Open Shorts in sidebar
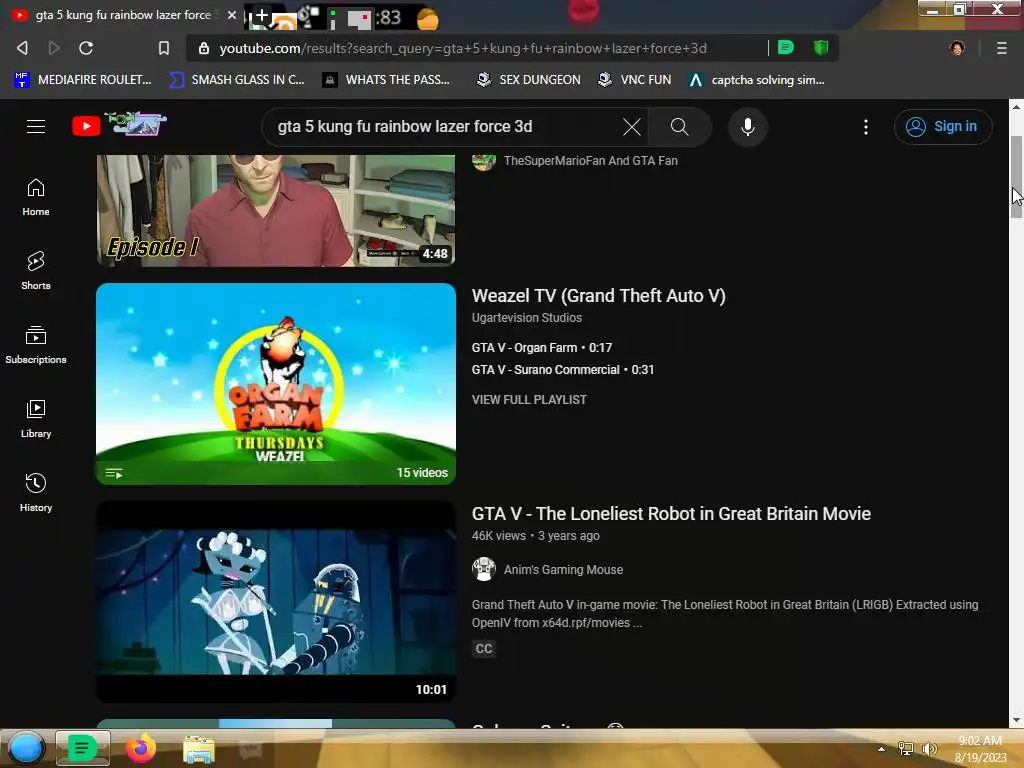Viewport: 1024px width, 768px height. click(x=36, y=271)
